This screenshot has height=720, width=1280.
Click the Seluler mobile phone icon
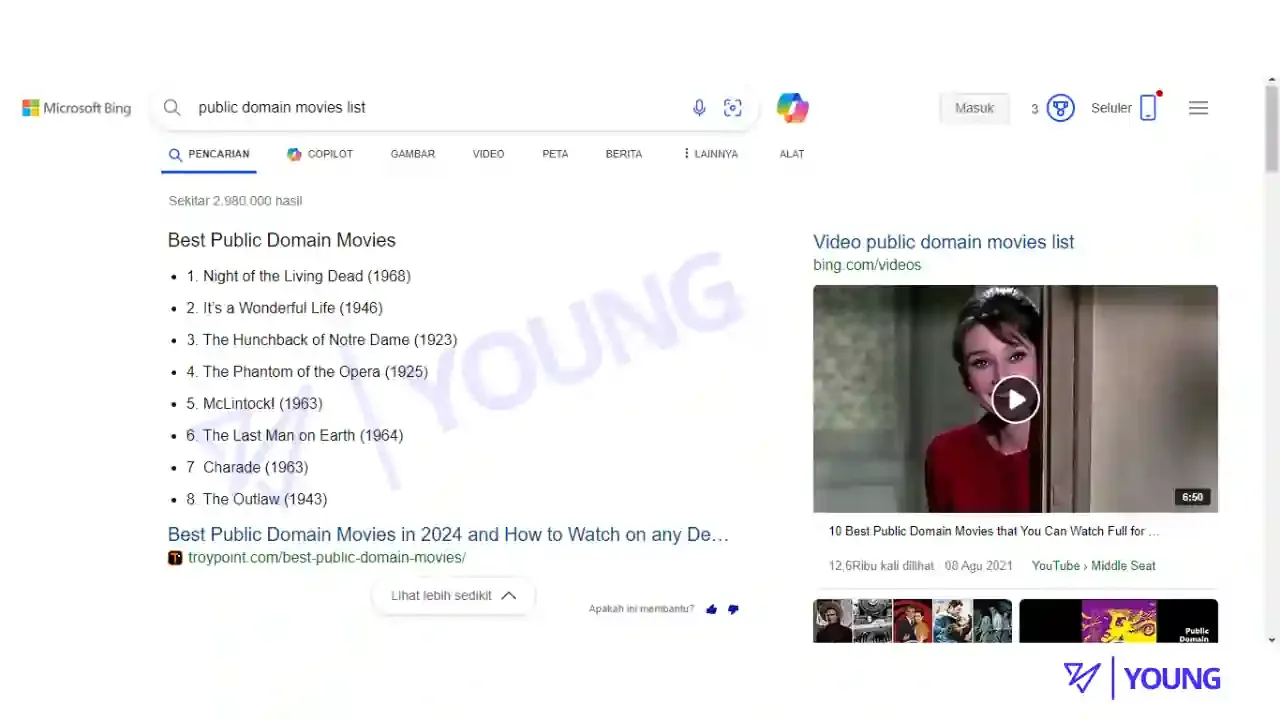[x=1148, y=108]
